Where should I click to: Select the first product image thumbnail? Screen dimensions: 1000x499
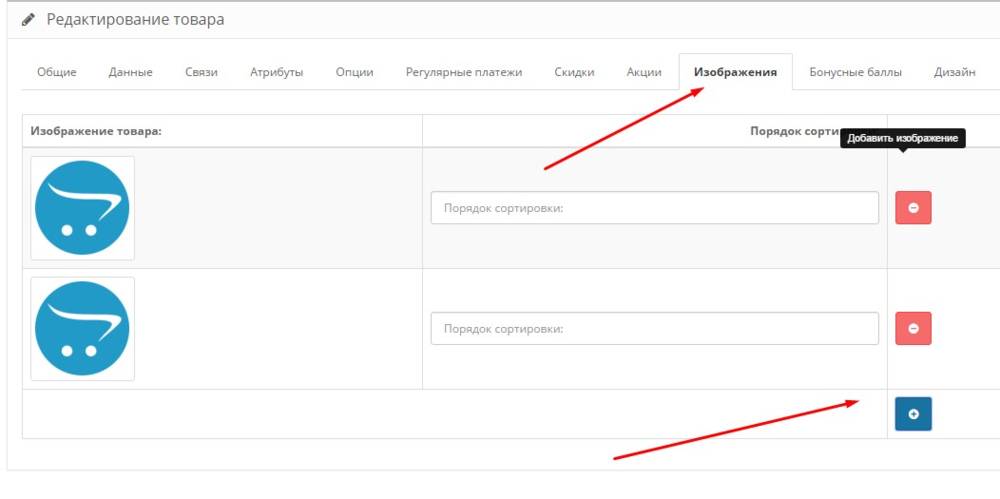[82, 208]
